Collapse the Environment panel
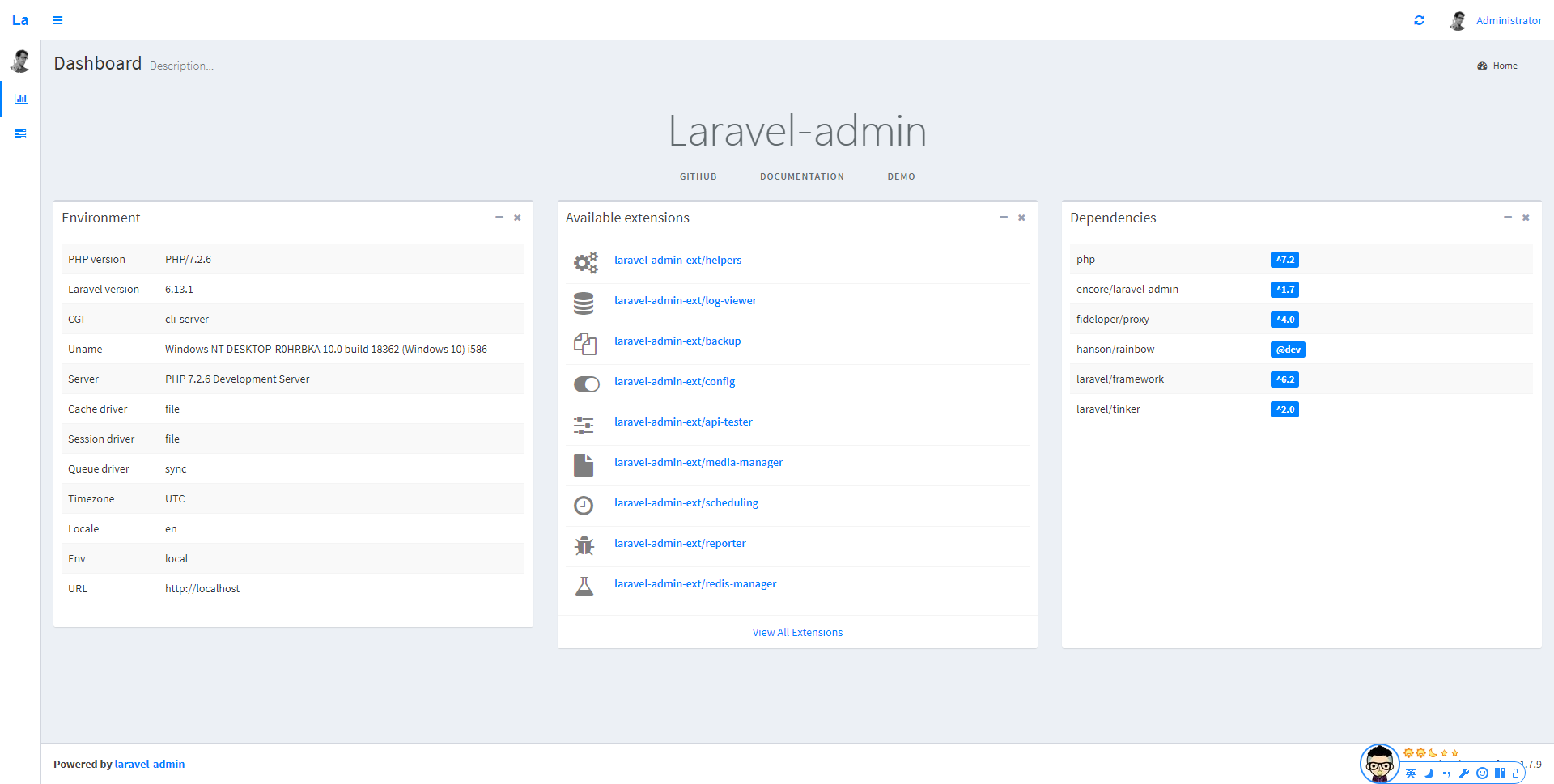This screenshot has height=784, width=1554. click(x=499, y=218)
